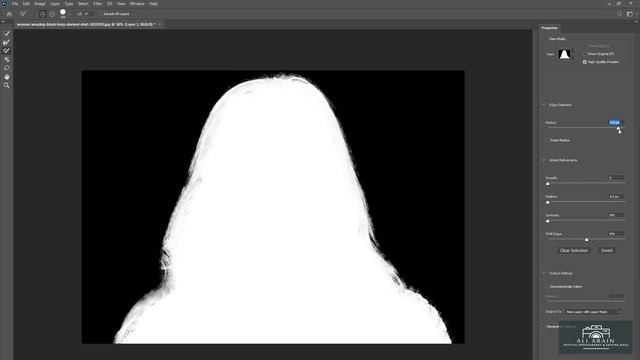
Task: Select the Lasso tool
Action: click(x=7, y=68)
